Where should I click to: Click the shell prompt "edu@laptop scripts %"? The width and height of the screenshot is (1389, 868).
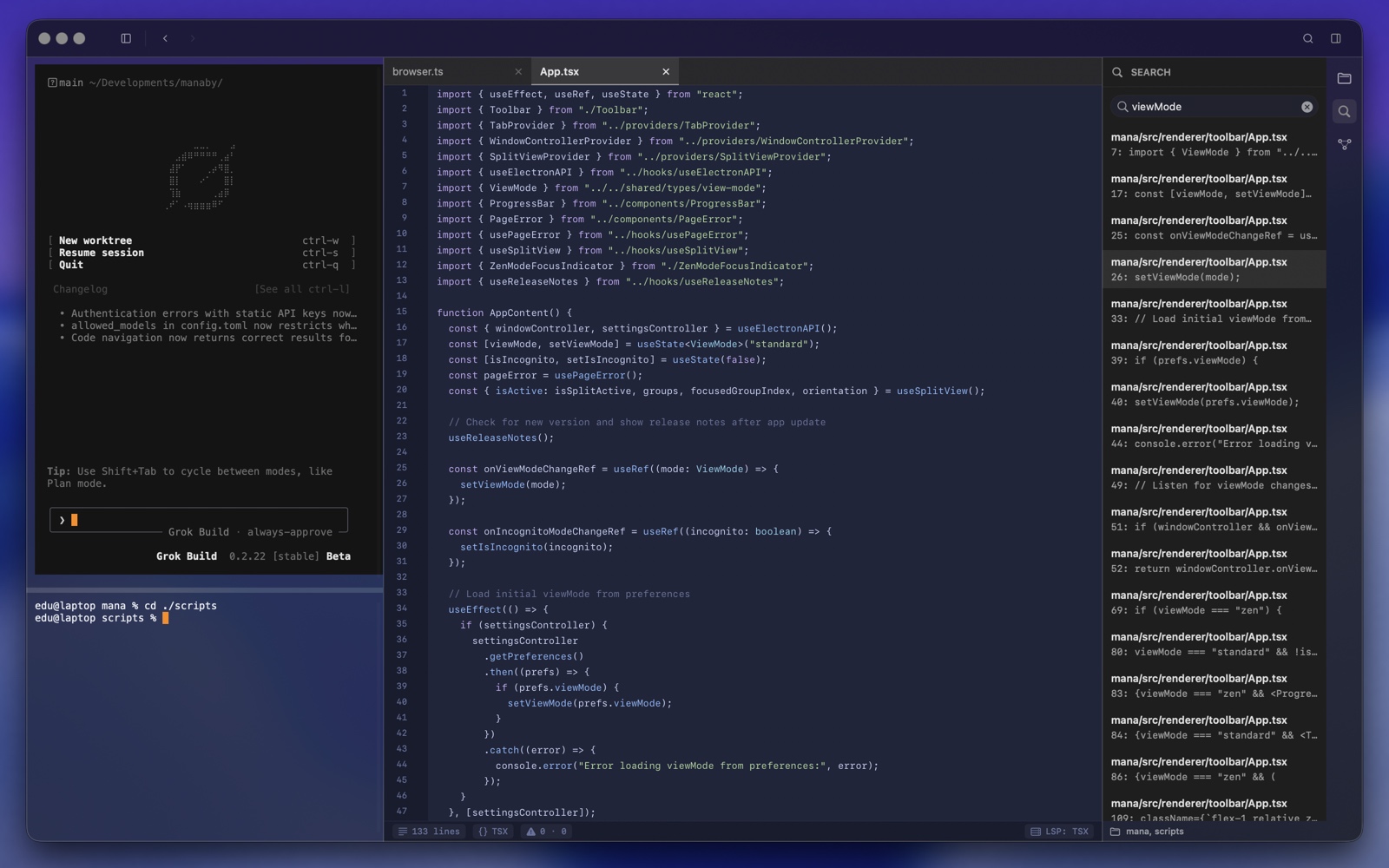tap(95, 618)
